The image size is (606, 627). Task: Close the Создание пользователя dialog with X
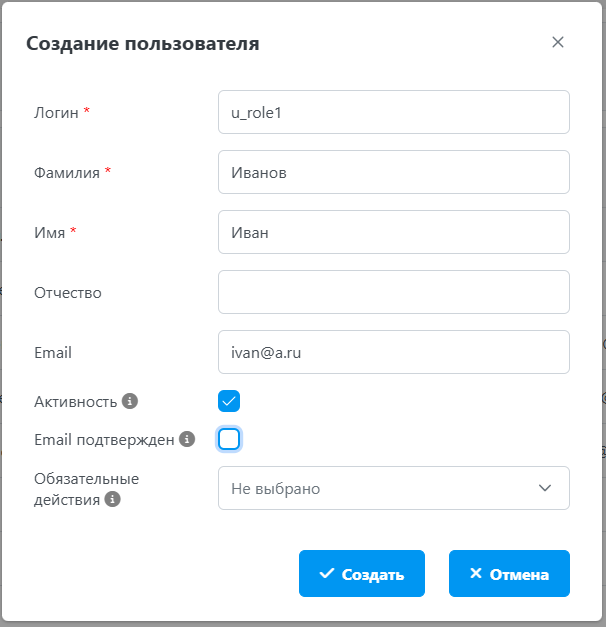(558, 42)
